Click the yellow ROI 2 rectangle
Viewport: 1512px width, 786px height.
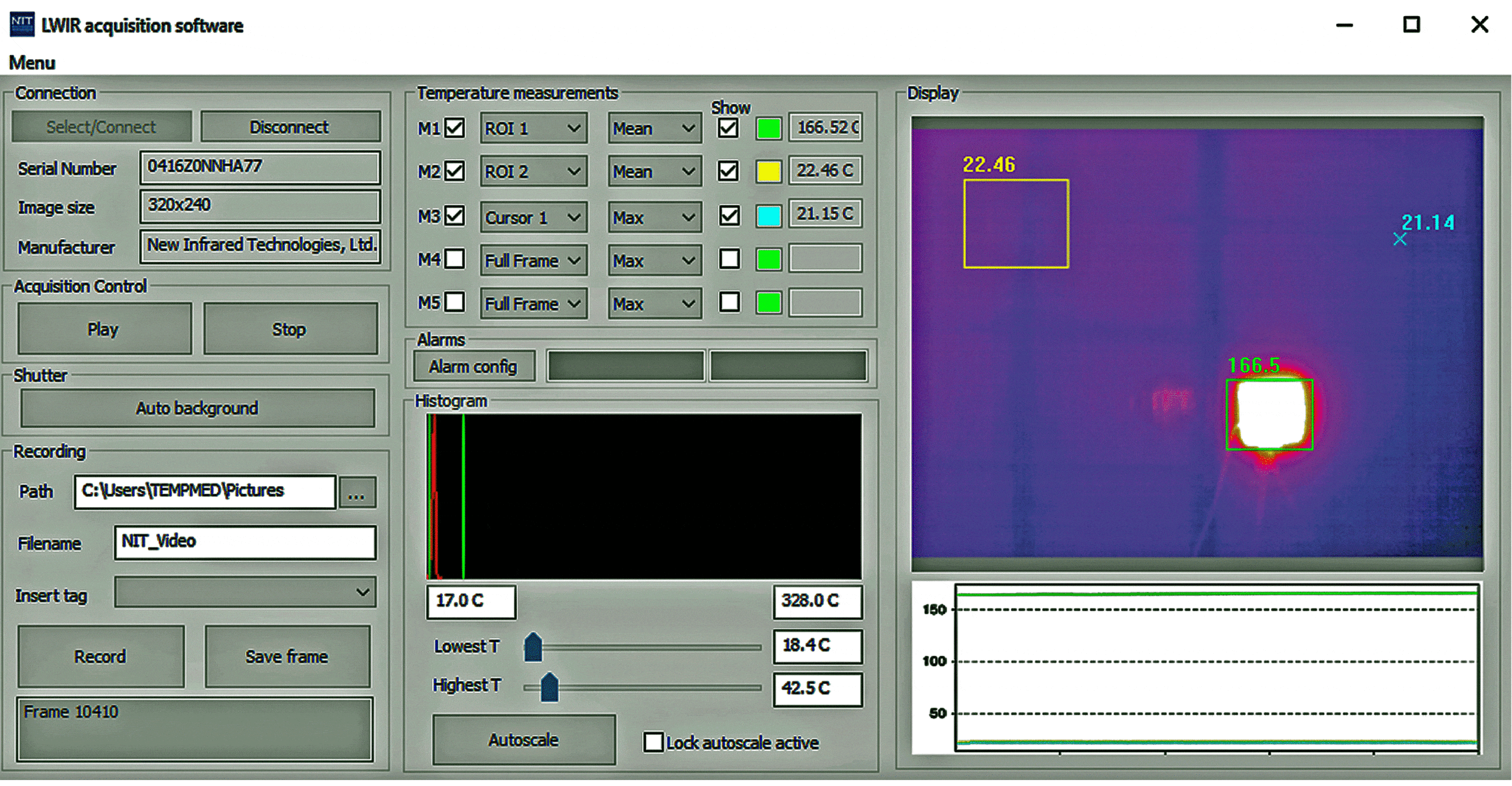pyautogui.click(x=1016, y=224)
